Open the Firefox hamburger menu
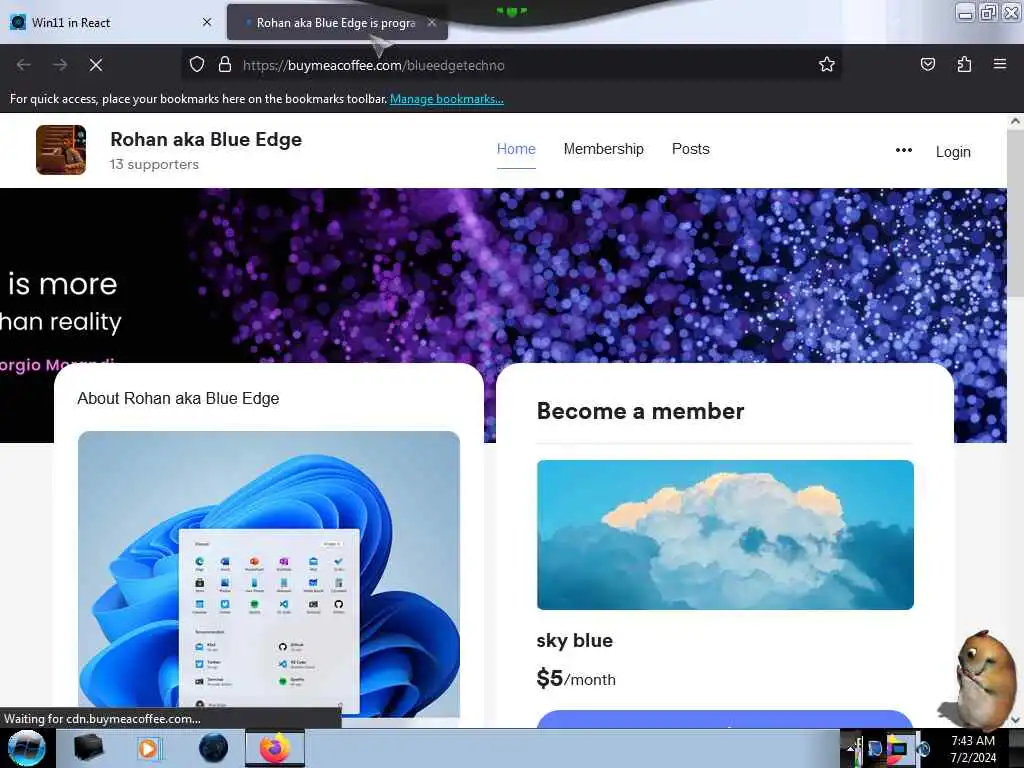 [1000, 64]
